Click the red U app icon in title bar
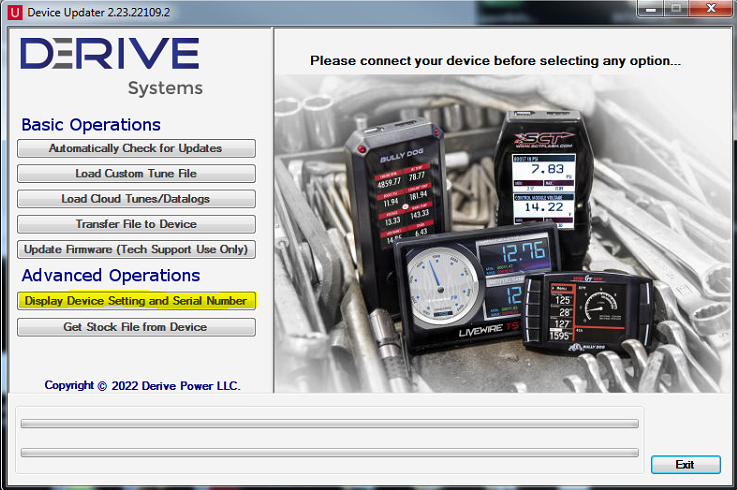This screenshot has height=490, width=737. 15,12
